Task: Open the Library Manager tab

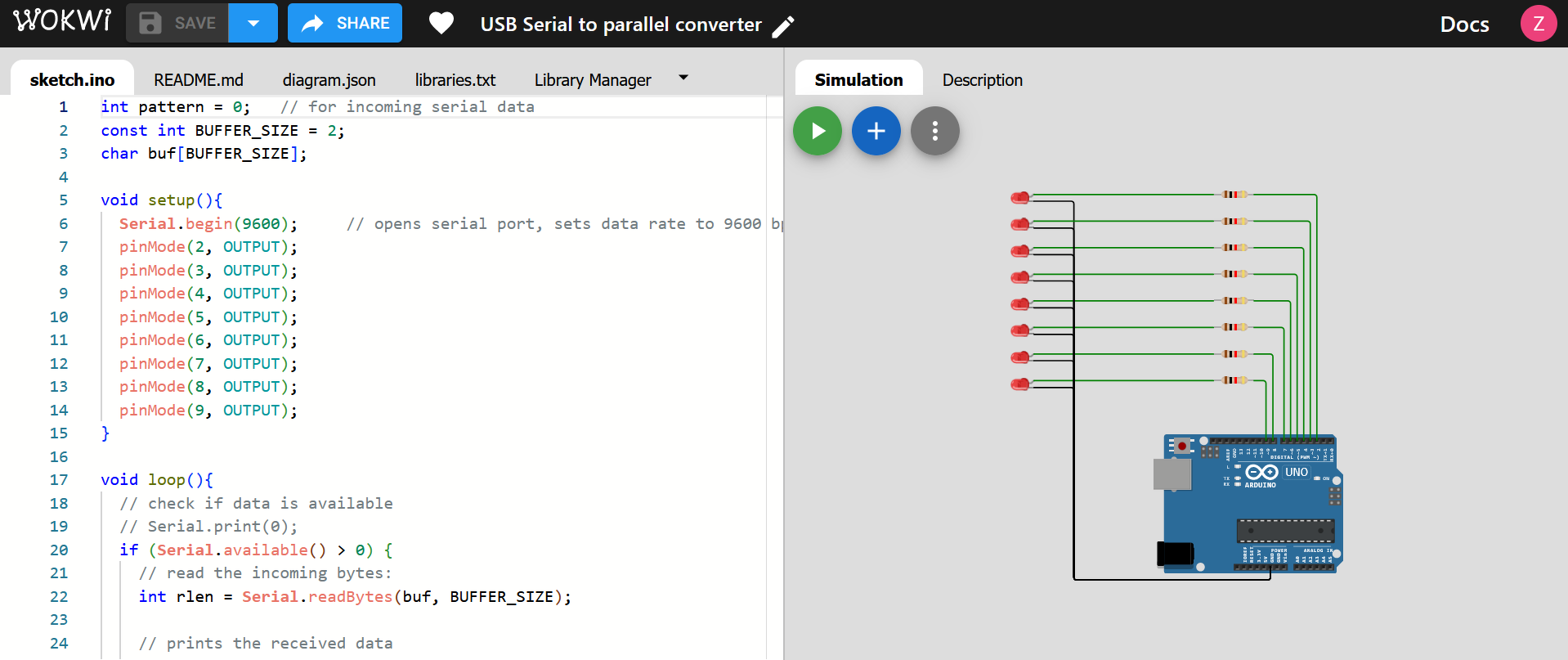Action: click(x=593, y=80)
